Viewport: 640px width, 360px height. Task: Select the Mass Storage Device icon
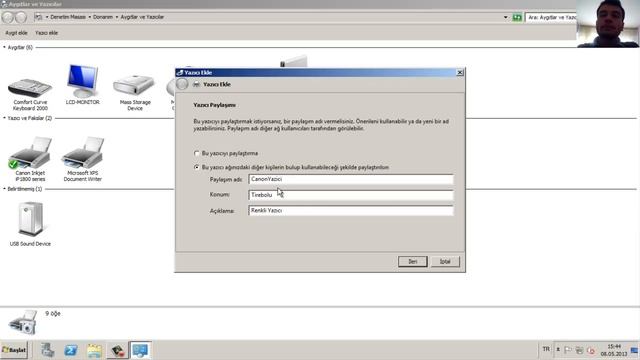pyautogui.click(x=135, y=92)
